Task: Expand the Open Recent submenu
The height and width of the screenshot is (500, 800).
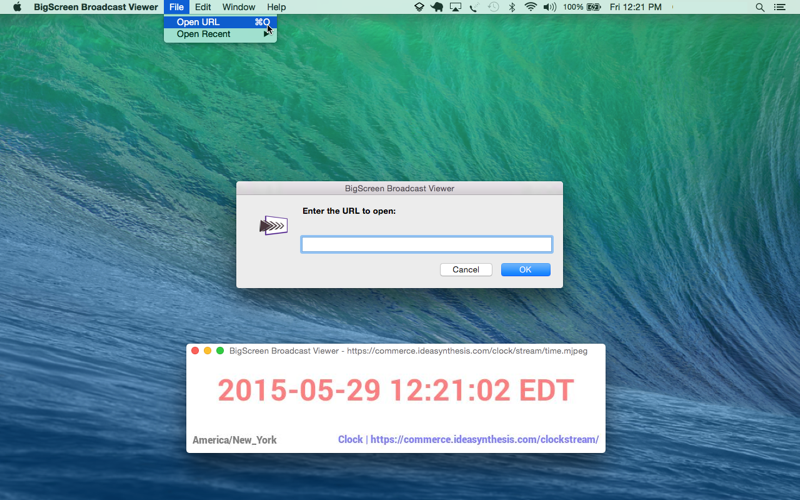Action: click(x=220, y=34)
